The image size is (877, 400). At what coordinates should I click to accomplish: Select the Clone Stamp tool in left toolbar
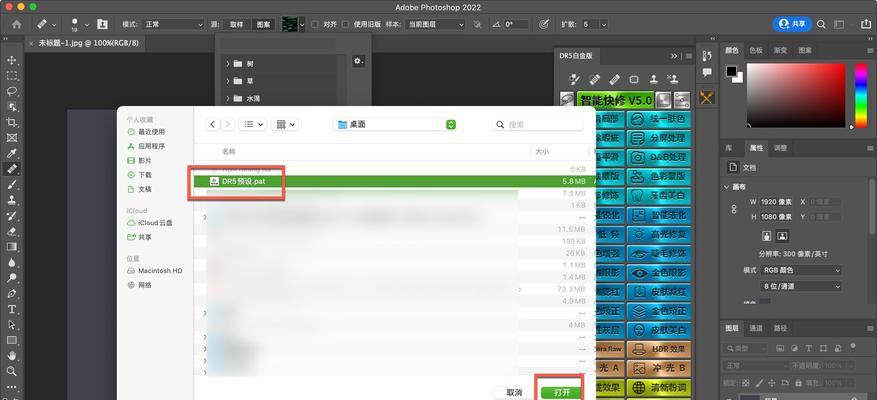click(12, 200)
